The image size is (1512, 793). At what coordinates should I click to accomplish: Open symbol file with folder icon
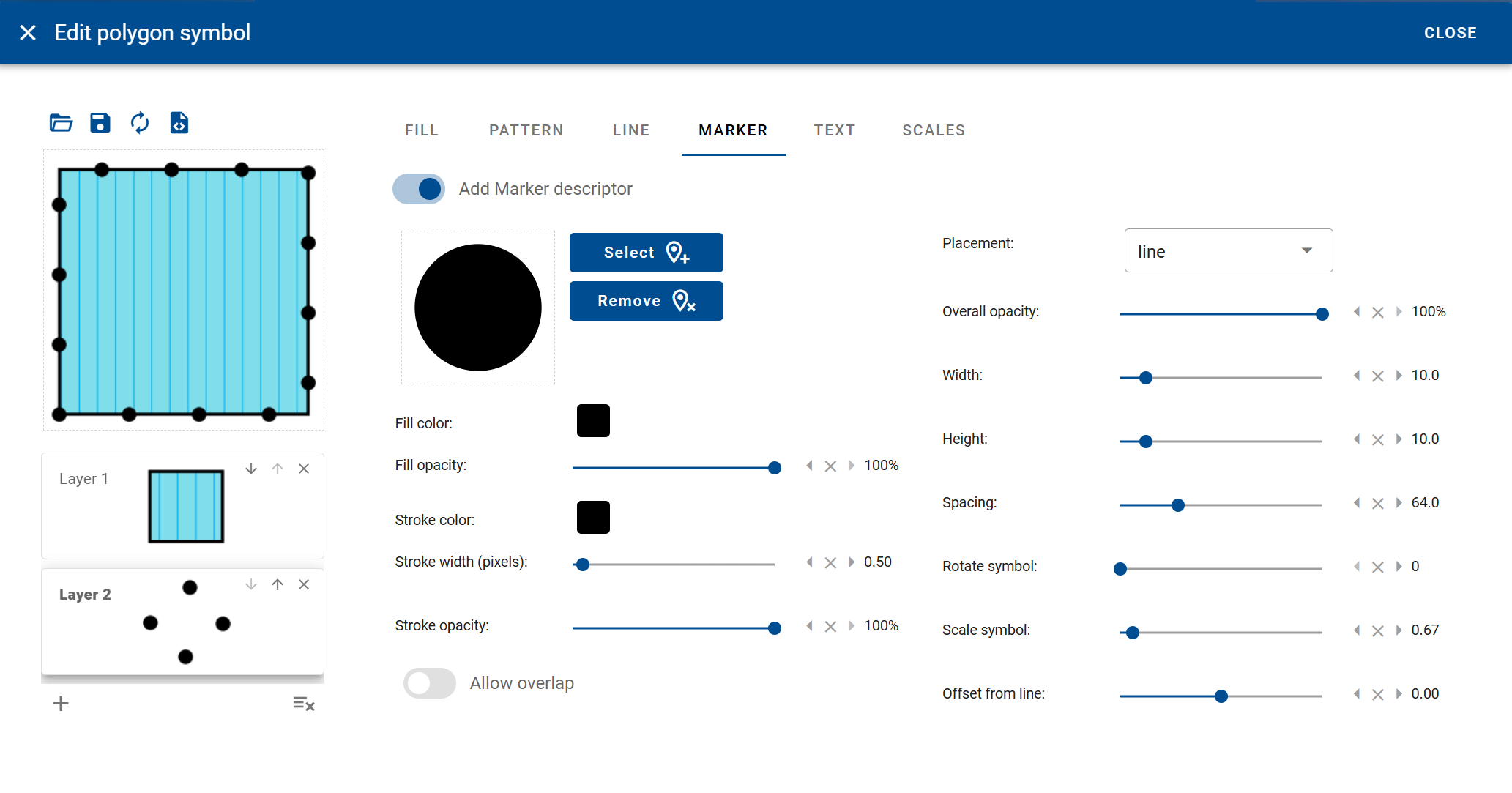point(61,123)
